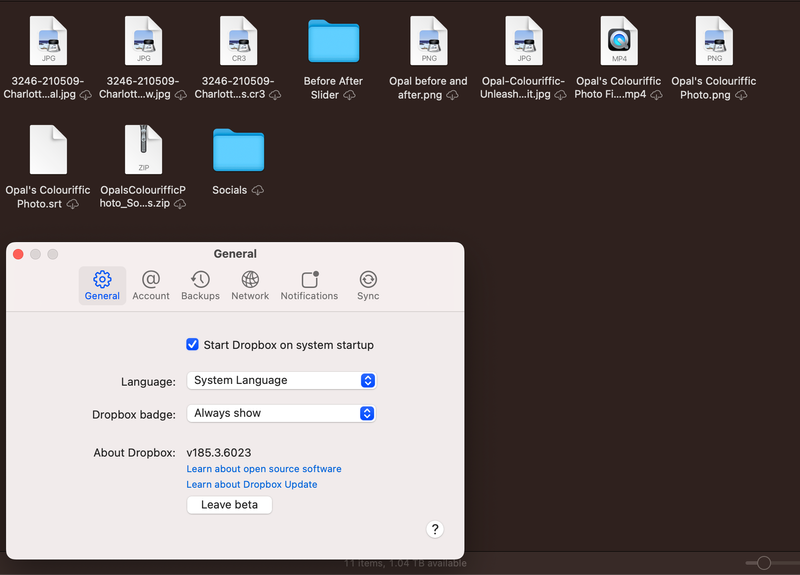The width and height of the screenshot is (800, 575).
Task: Click the General window title text
Action: point(235,254)
